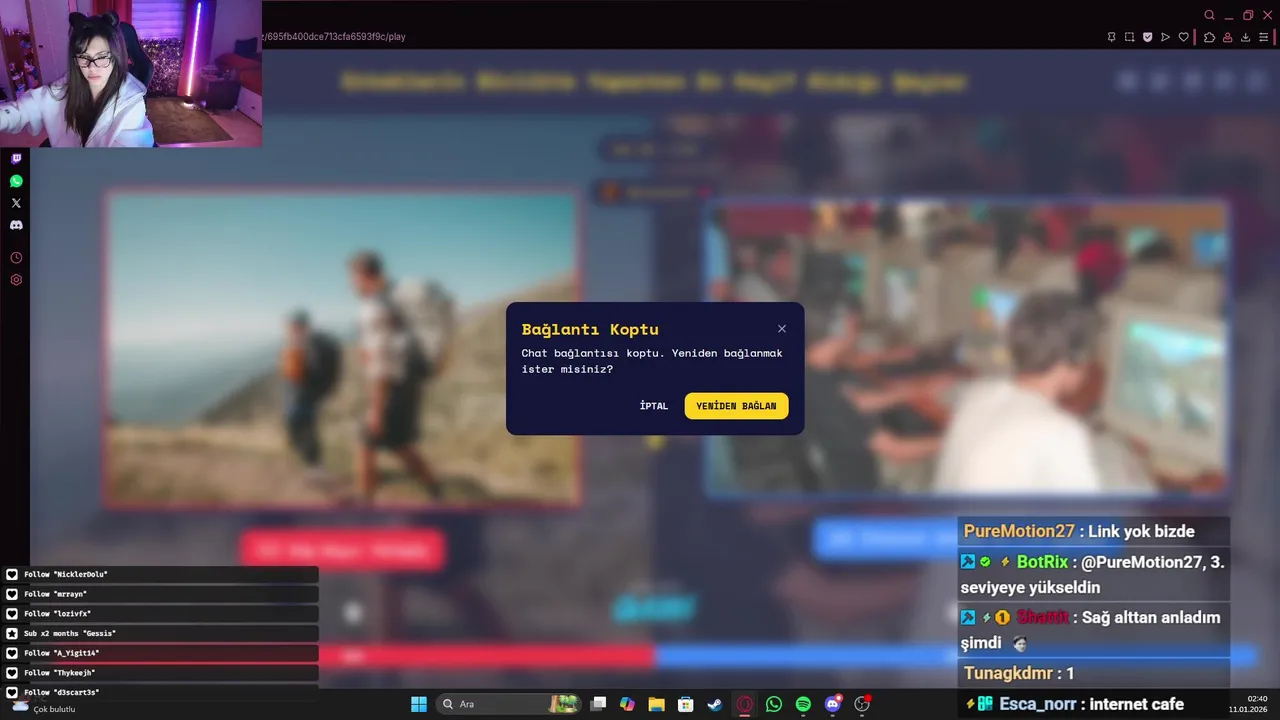Screen dimensions: 1280x720
Task: Click the streamer webcam overlay
Action: [x=131, y=74]
